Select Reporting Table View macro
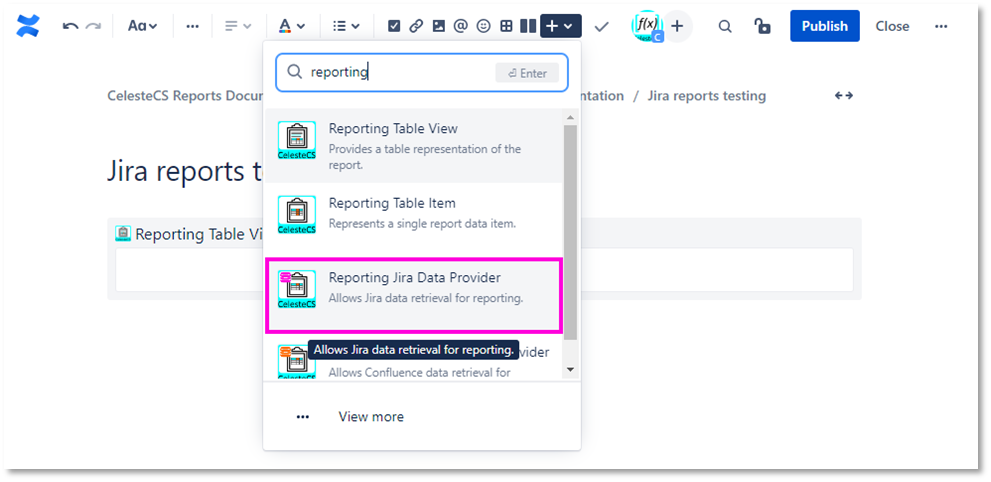The width and height of the screenshot is (991, 482). 413,147
